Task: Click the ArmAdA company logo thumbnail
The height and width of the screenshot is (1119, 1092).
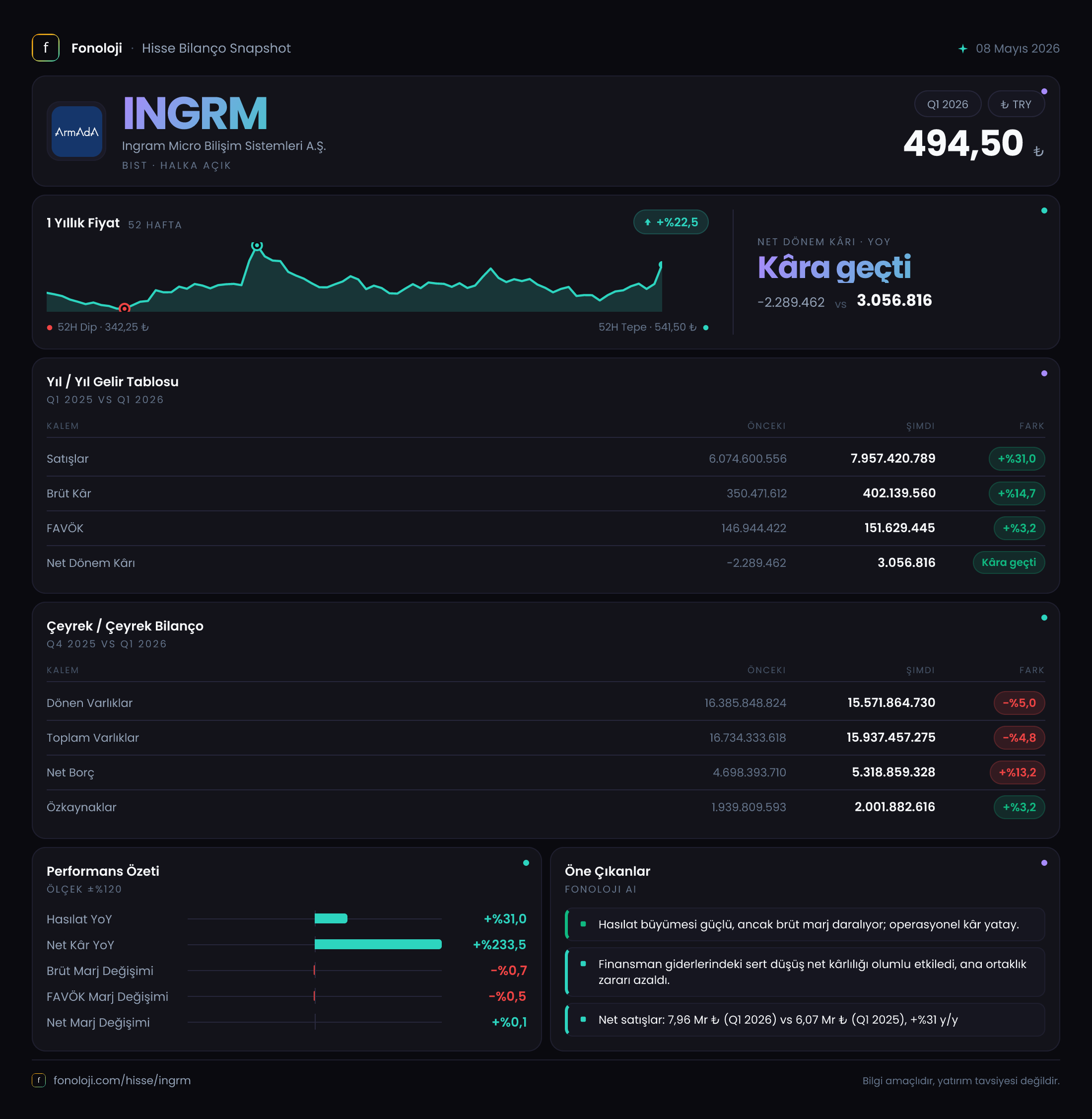Action: 76,132
